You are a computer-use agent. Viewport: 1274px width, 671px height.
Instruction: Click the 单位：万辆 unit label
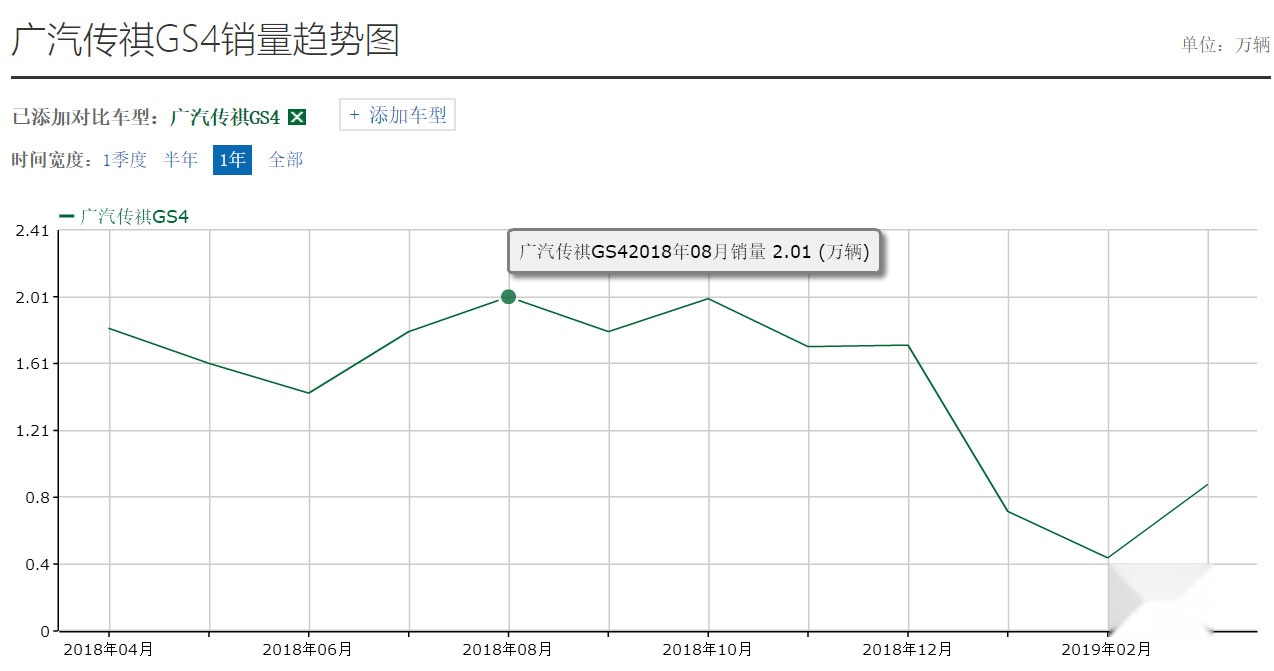1225,45
